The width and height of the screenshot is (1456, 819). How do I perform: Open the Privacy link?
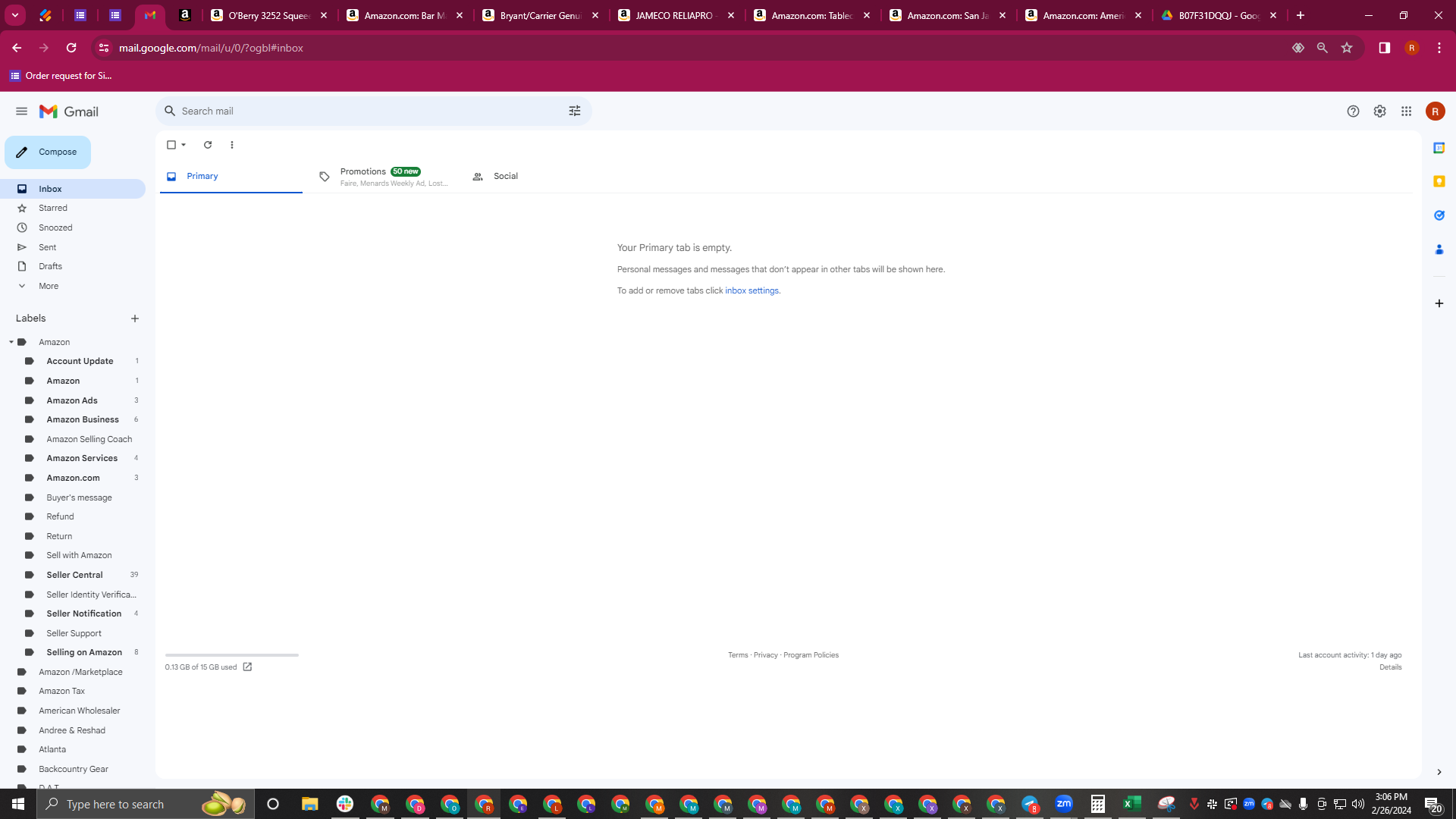pyautogui.click(x=765, y=655)
